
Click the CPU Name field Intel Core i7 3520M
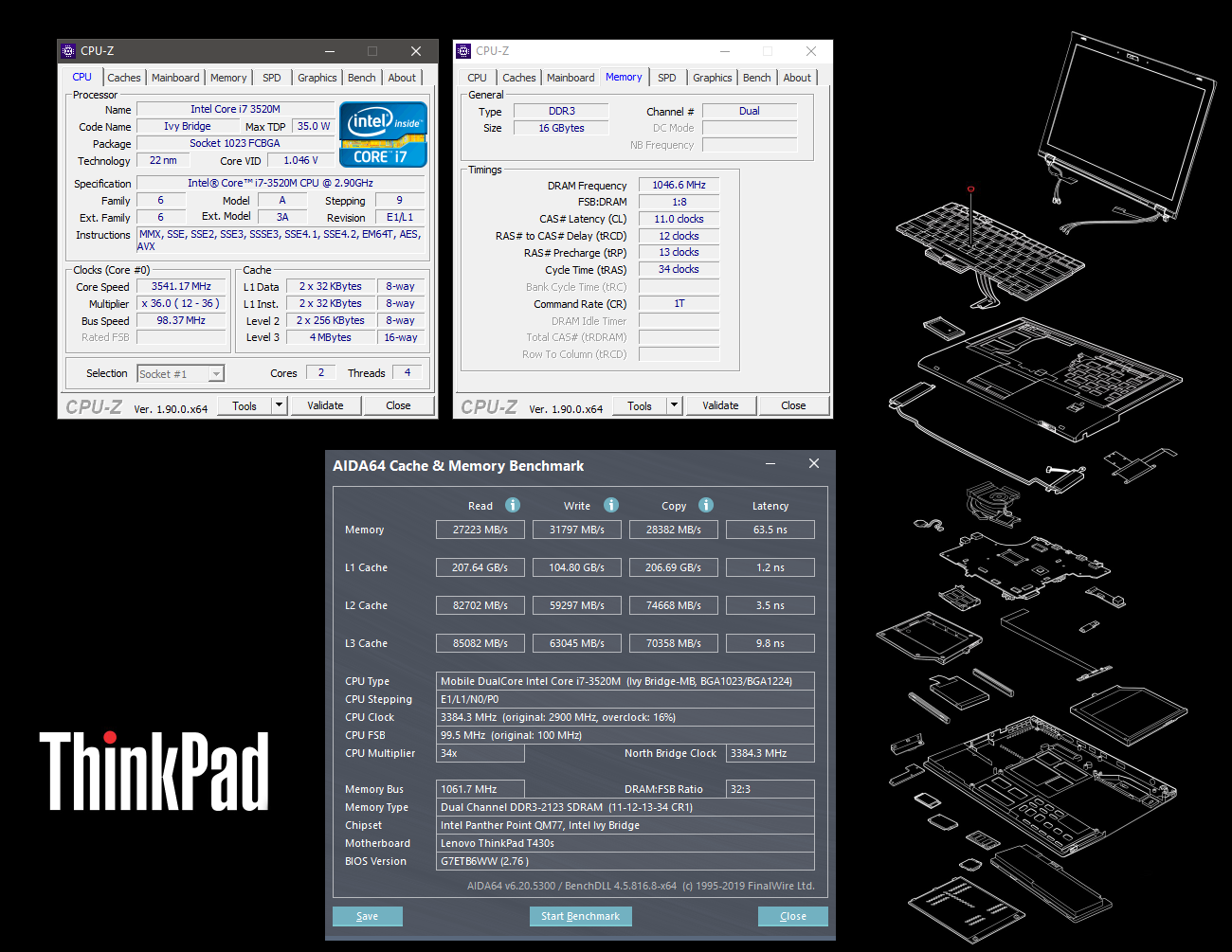click(235, 109)
